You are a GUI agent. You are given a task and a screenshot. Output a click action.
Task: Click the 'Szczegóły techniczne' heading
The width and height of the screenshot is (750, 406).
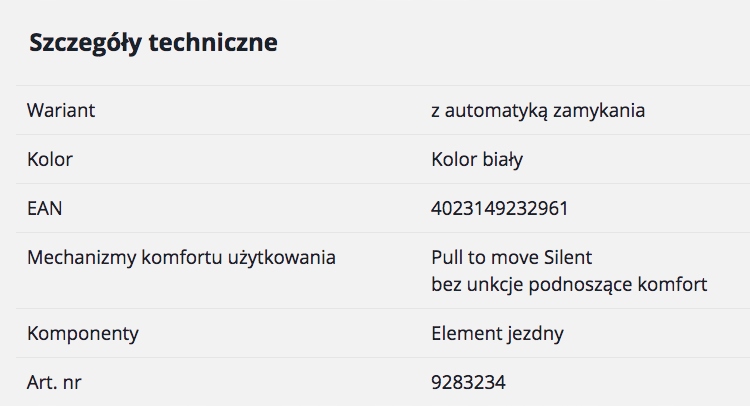coord(153,43)
